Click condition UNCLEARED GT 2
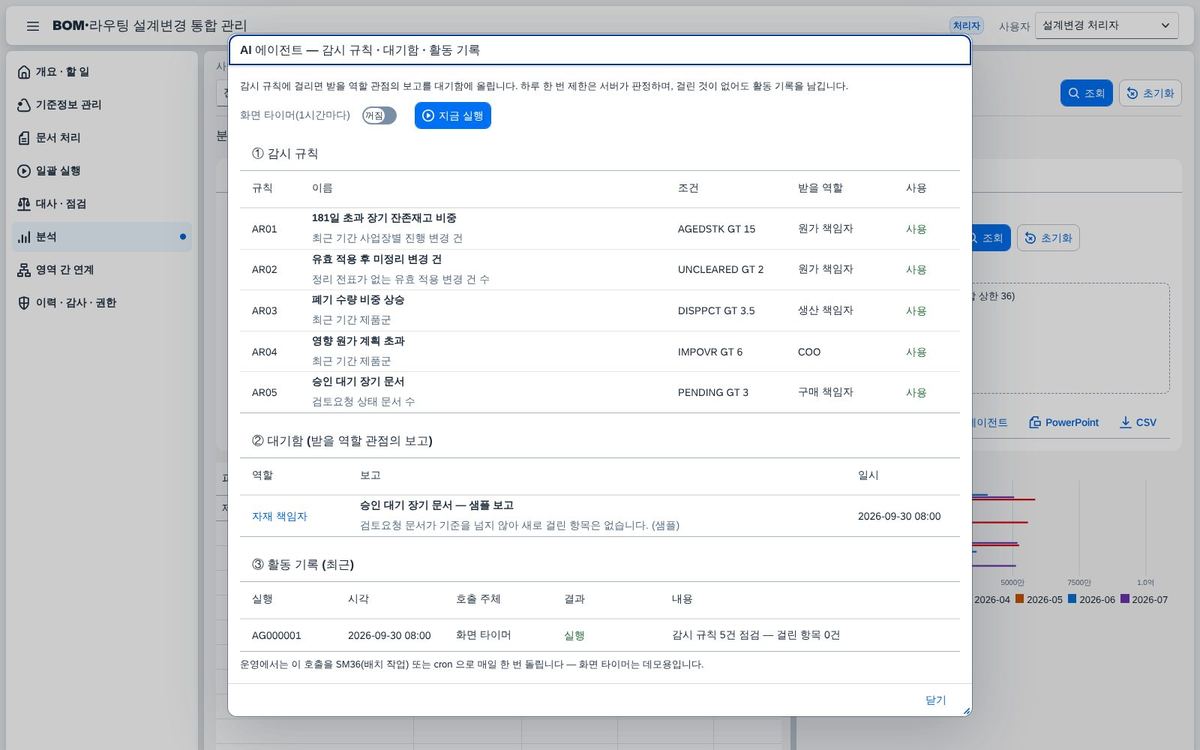The width and height of the screenshot is (1200, 750). [720, 270]
